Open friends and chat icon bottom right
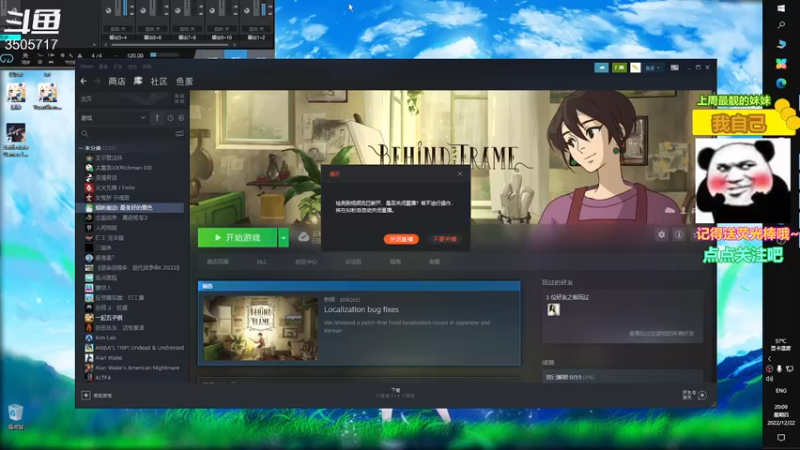Image resolution: width=800 pixels, height=450 pixels. pyautogui.click(x=703, y=395)
